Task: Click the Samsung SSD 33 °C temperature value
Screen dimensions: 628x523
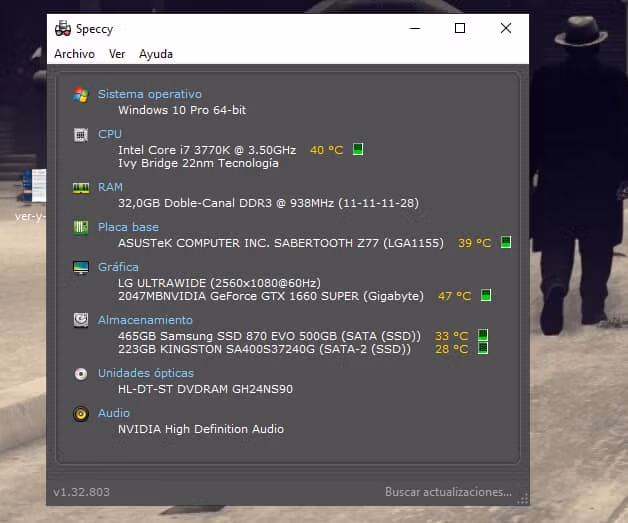Action: coord(451,336)
